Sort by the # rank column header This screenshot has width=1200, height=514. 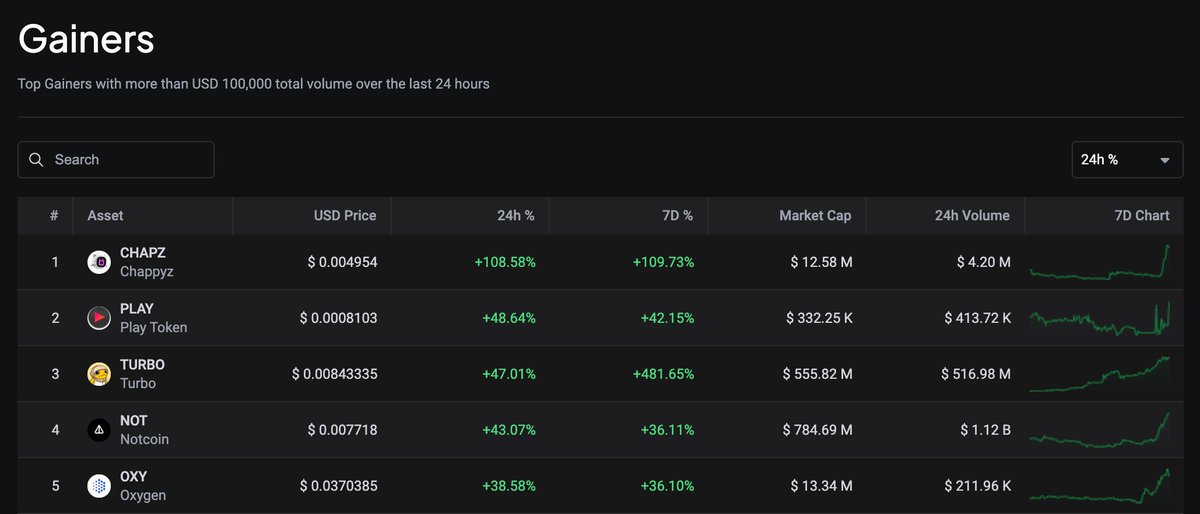point(55,216)
